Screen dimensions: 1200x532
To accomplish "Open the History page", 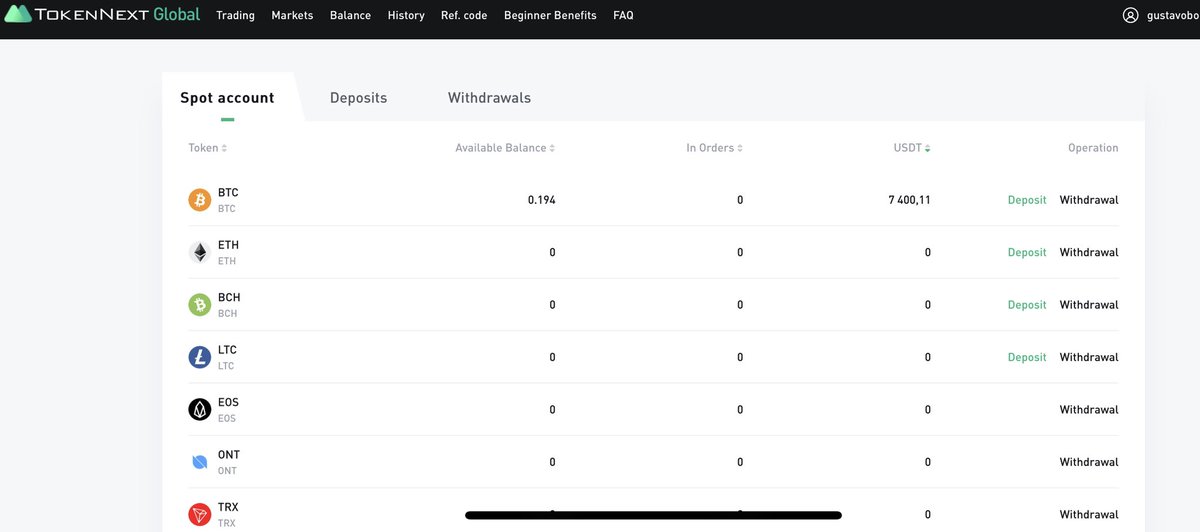I will tap(406, 15).
